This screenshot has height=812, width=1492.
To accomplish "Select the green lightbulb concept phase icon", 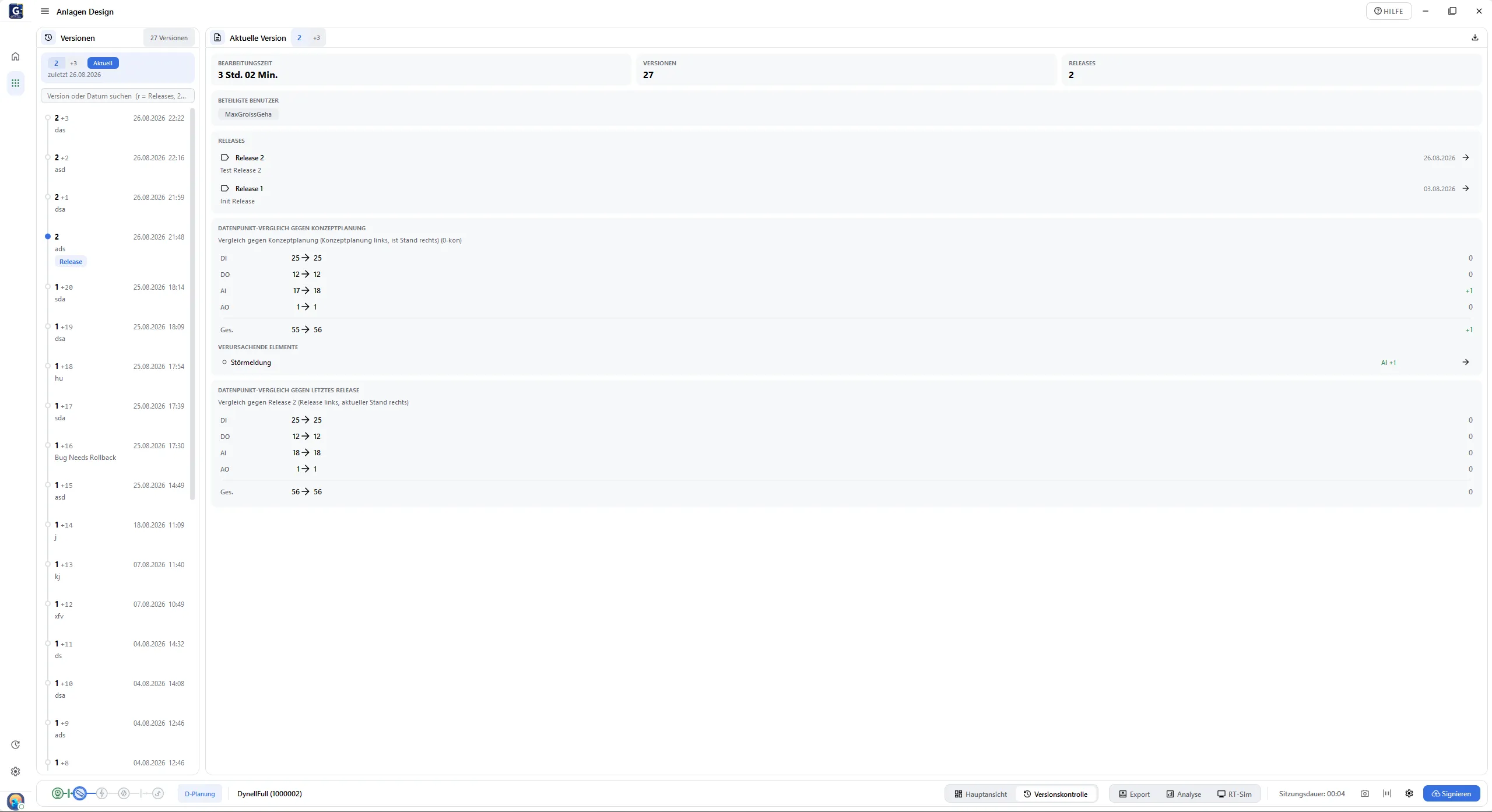I will [58, 793].
